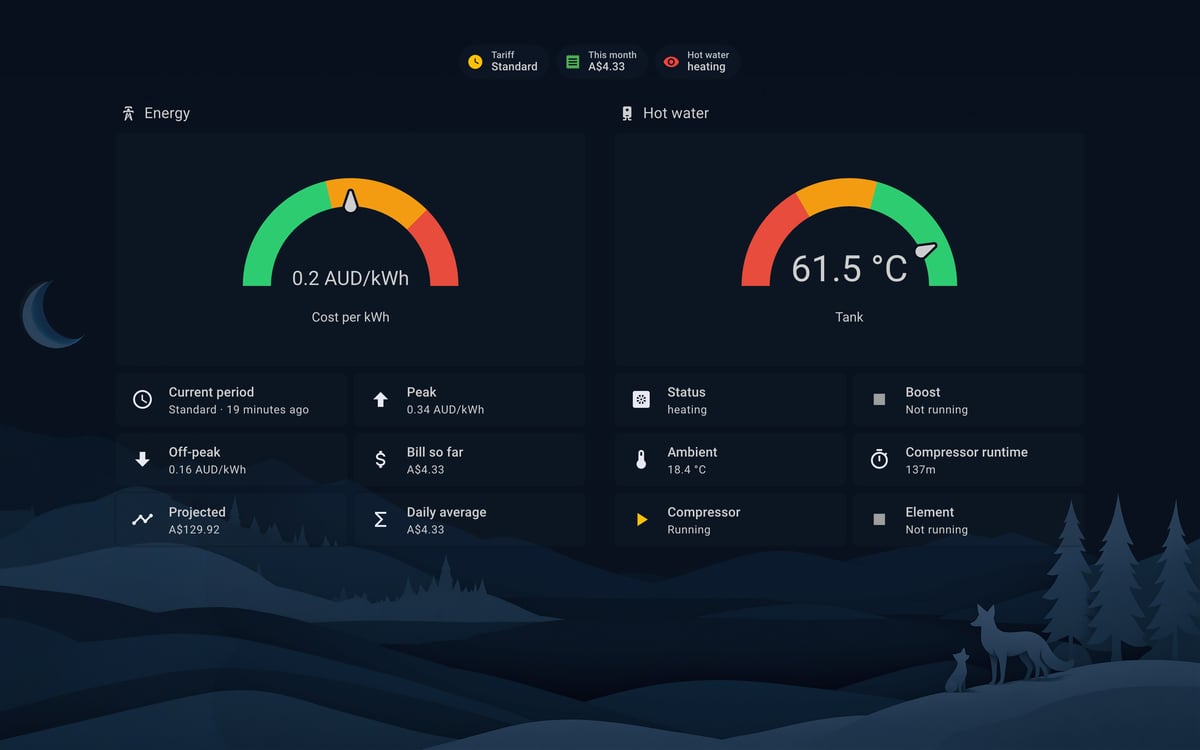The height and width of the screenshot is (750, 1200).
Task: Click the stop square icon beside Element
Action: click(879, 520)
